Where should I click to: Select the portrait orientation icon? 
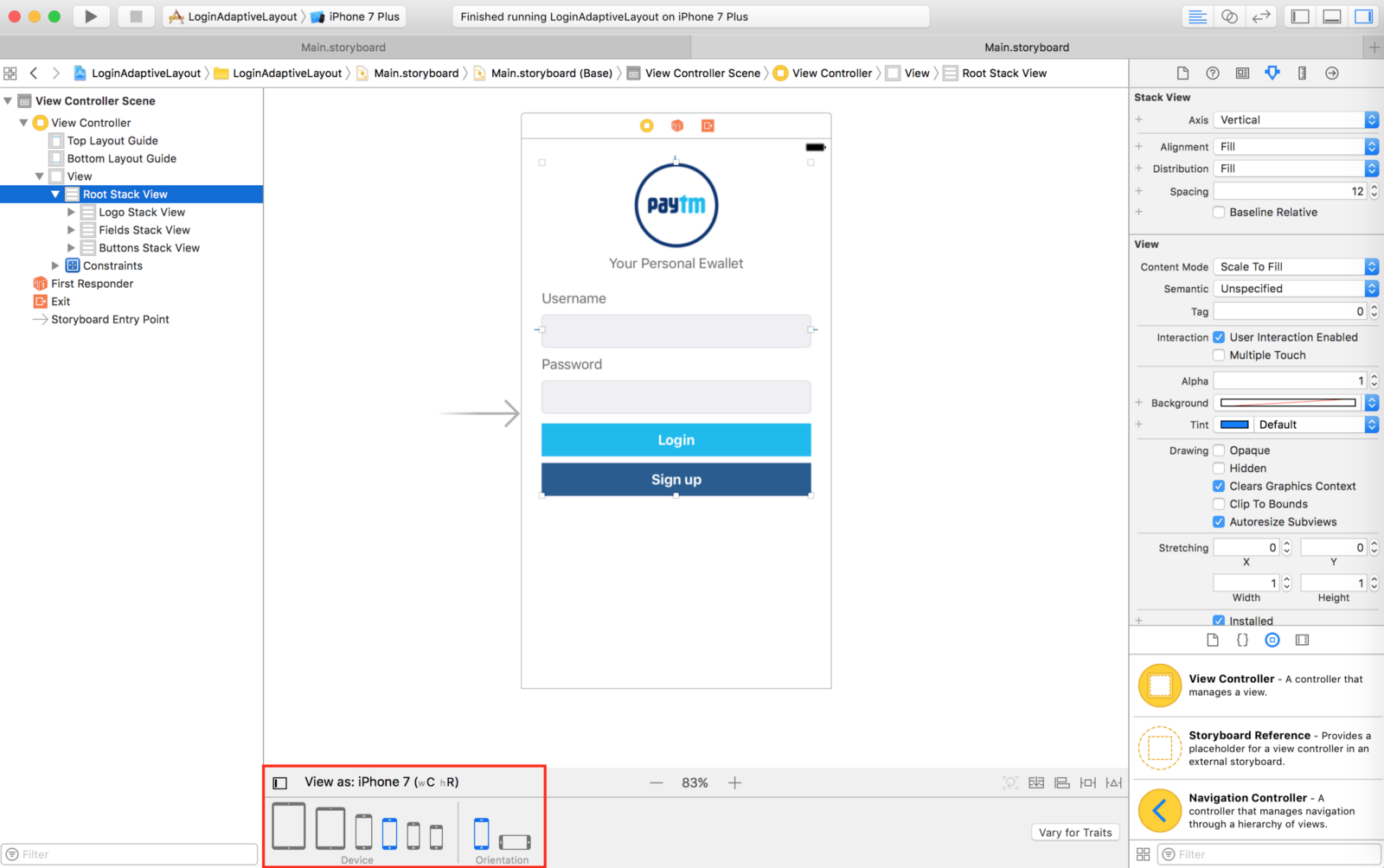(481, 834)
